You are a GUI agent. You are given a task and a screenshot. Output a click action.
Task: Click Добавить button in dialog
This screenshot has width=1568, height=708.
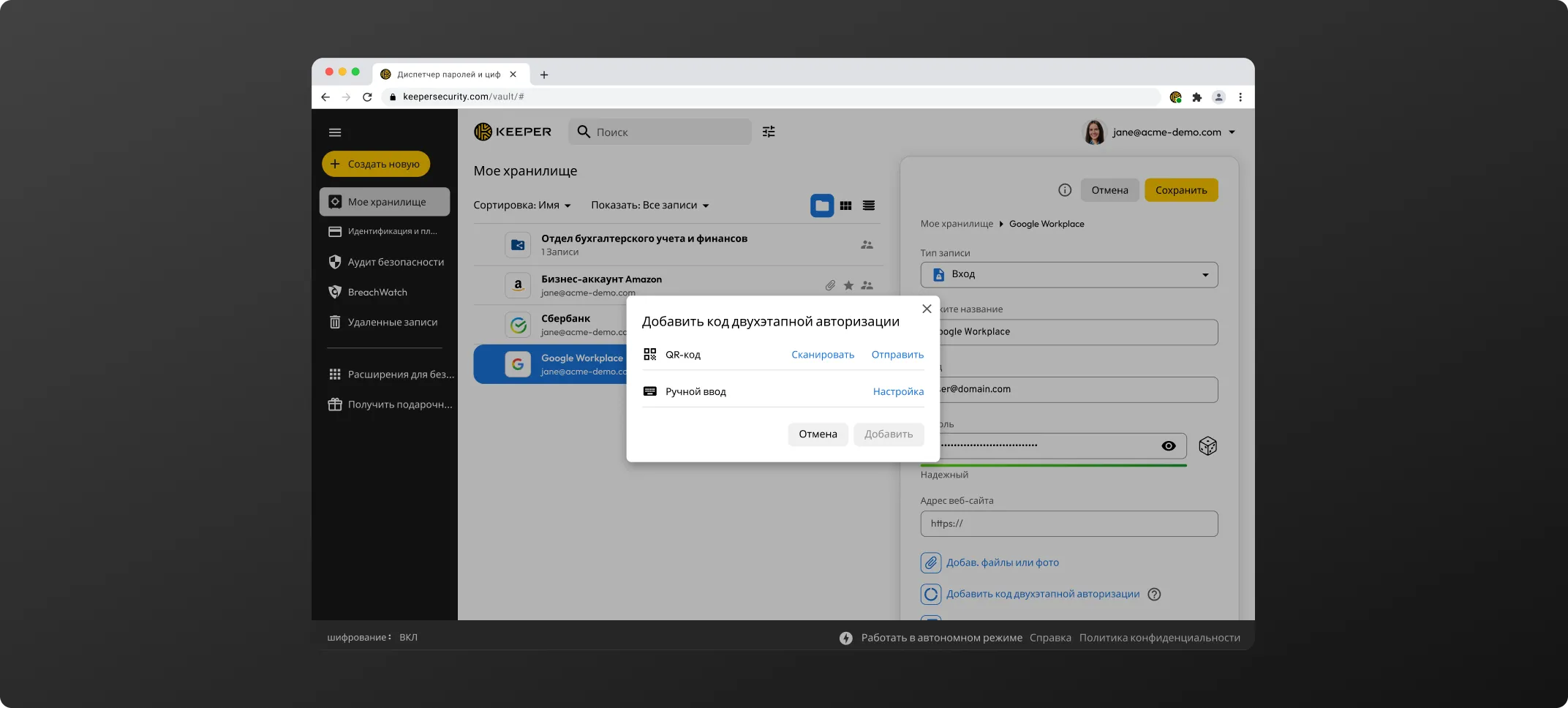tap(889, 434)
